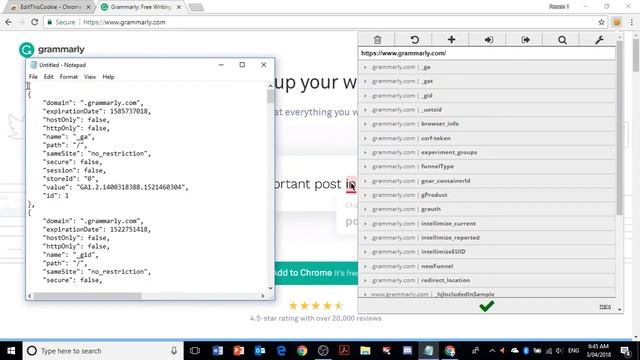The width and height of the screenshot is (640, 360).
Task: Expand the browser_info cookie row
Action: pos(487,124)
